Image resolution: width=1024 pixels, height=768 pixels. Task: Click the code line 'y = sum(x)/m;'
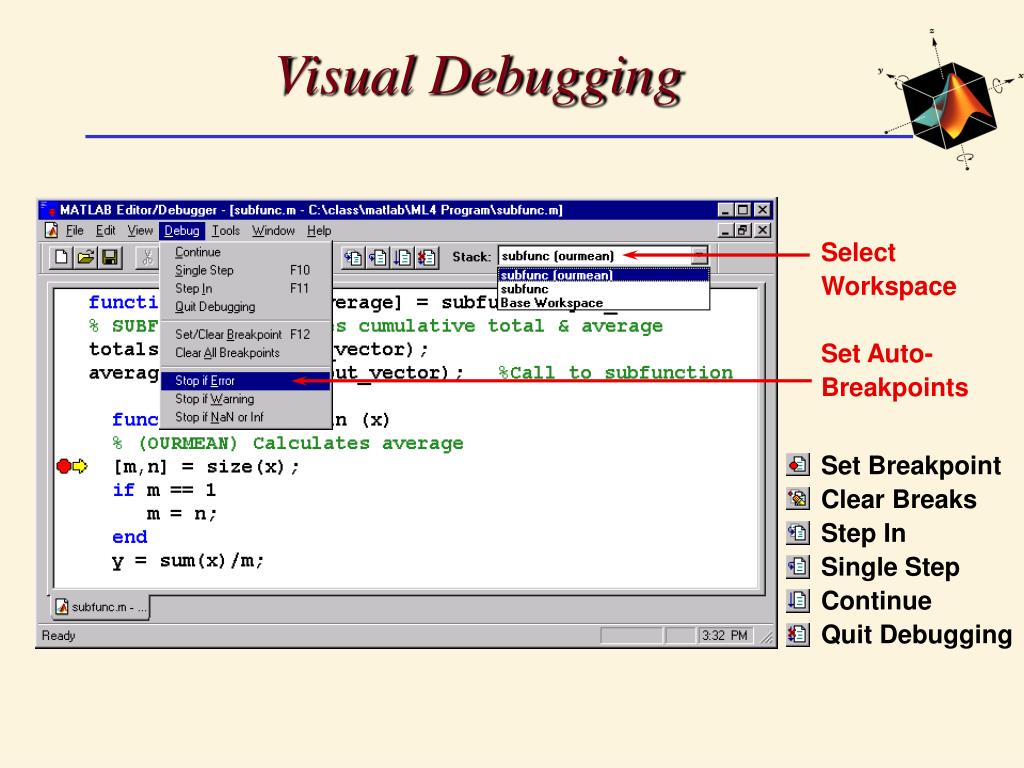coord(188,561)
